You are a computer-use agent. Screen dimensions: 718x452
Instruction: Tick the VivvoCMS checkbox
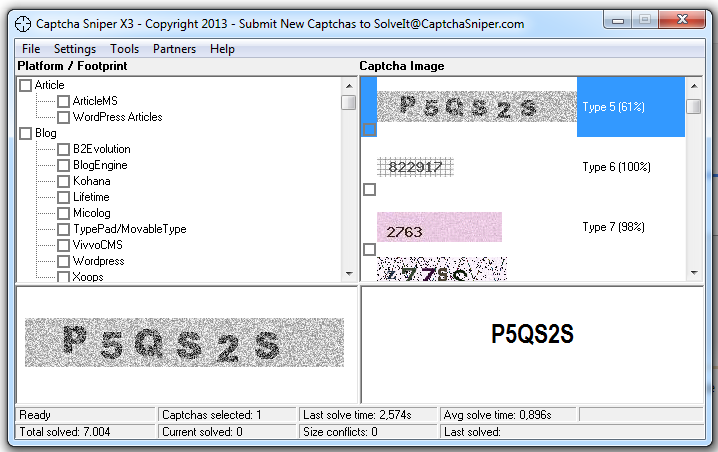coord(64,245)
